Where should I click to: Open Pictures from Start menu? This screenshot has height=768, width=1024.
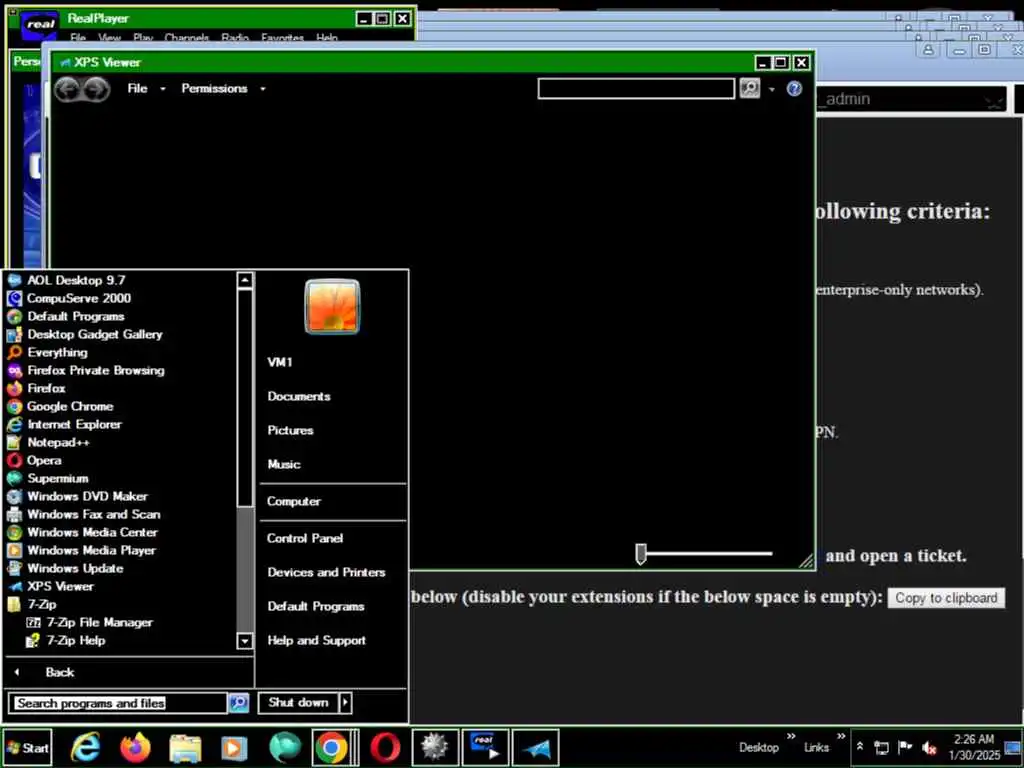[x=290, y=430]
